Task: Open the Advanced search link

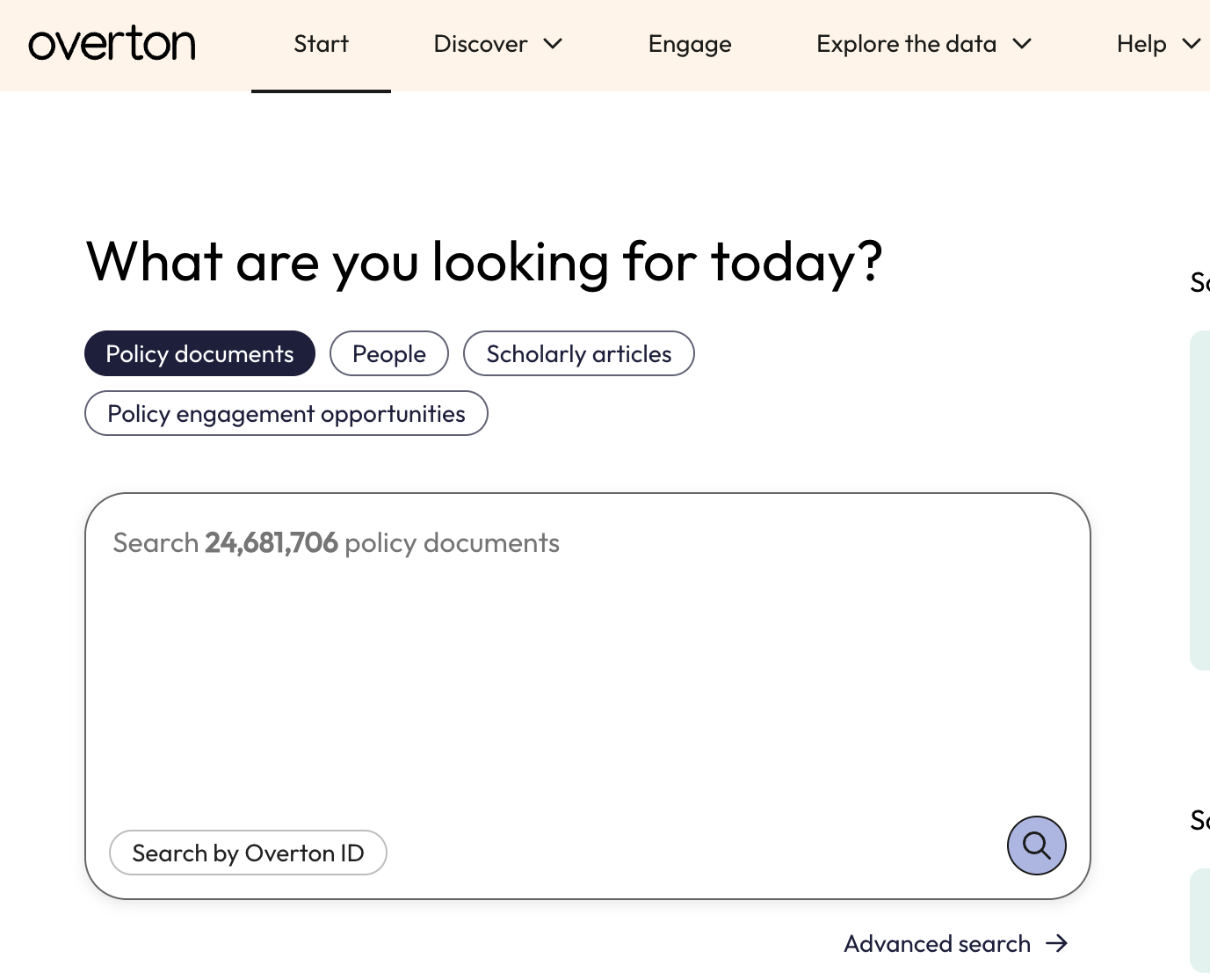Action: point(956,943)
